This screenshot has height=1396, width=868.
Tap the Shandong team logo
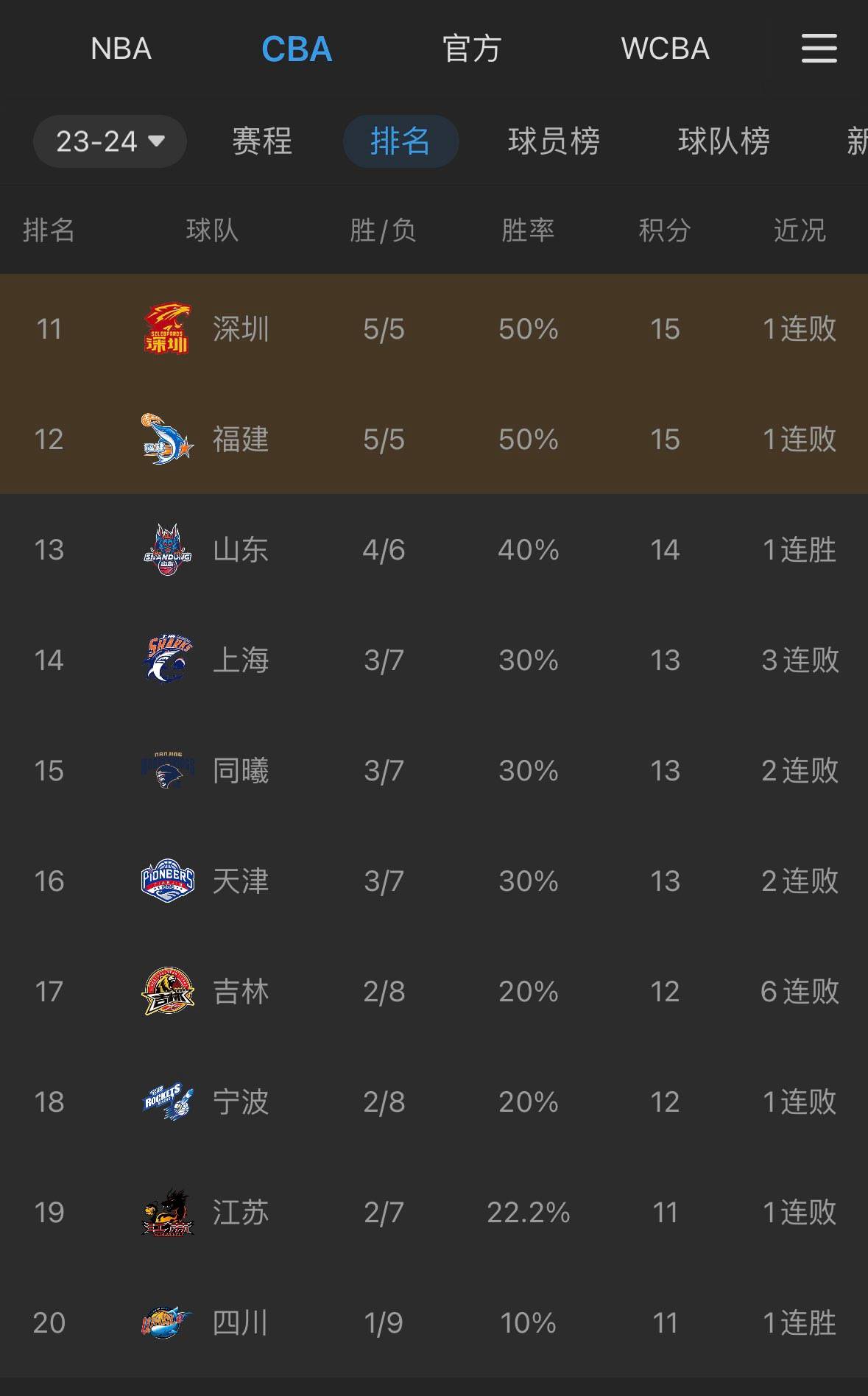coord(167,549)
